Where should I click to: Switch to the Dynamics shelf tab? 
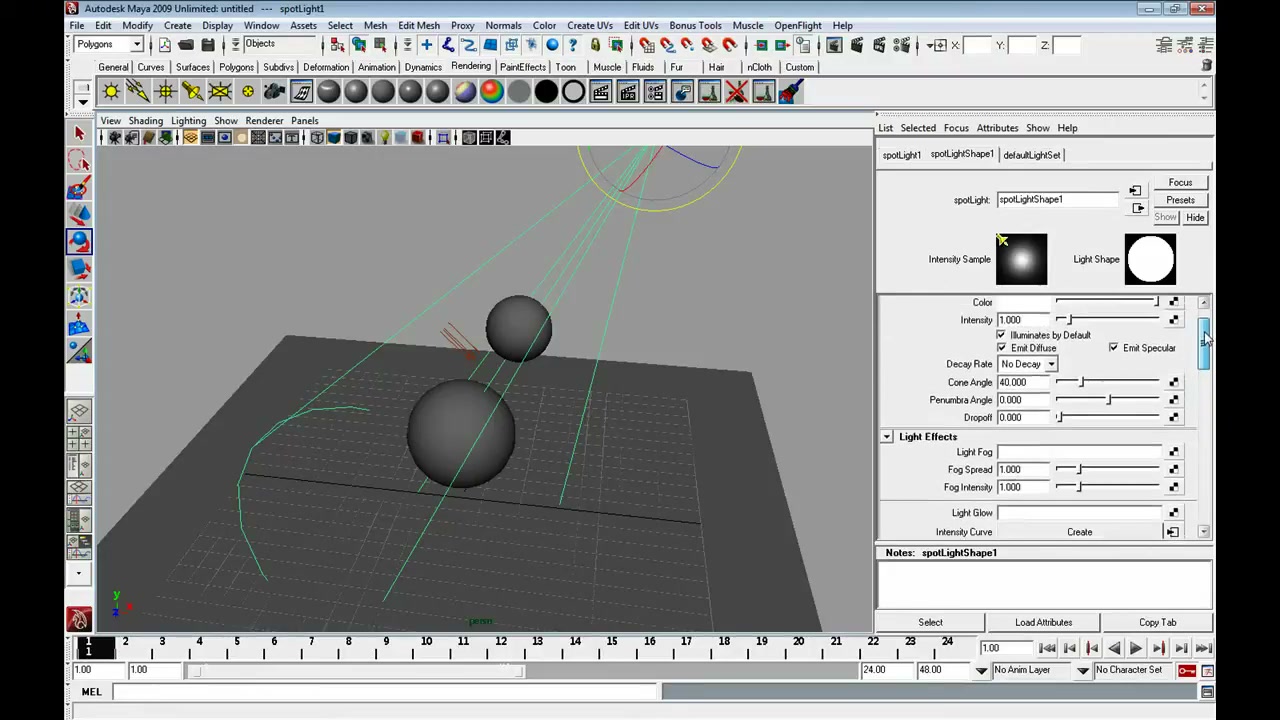[423, 67]
